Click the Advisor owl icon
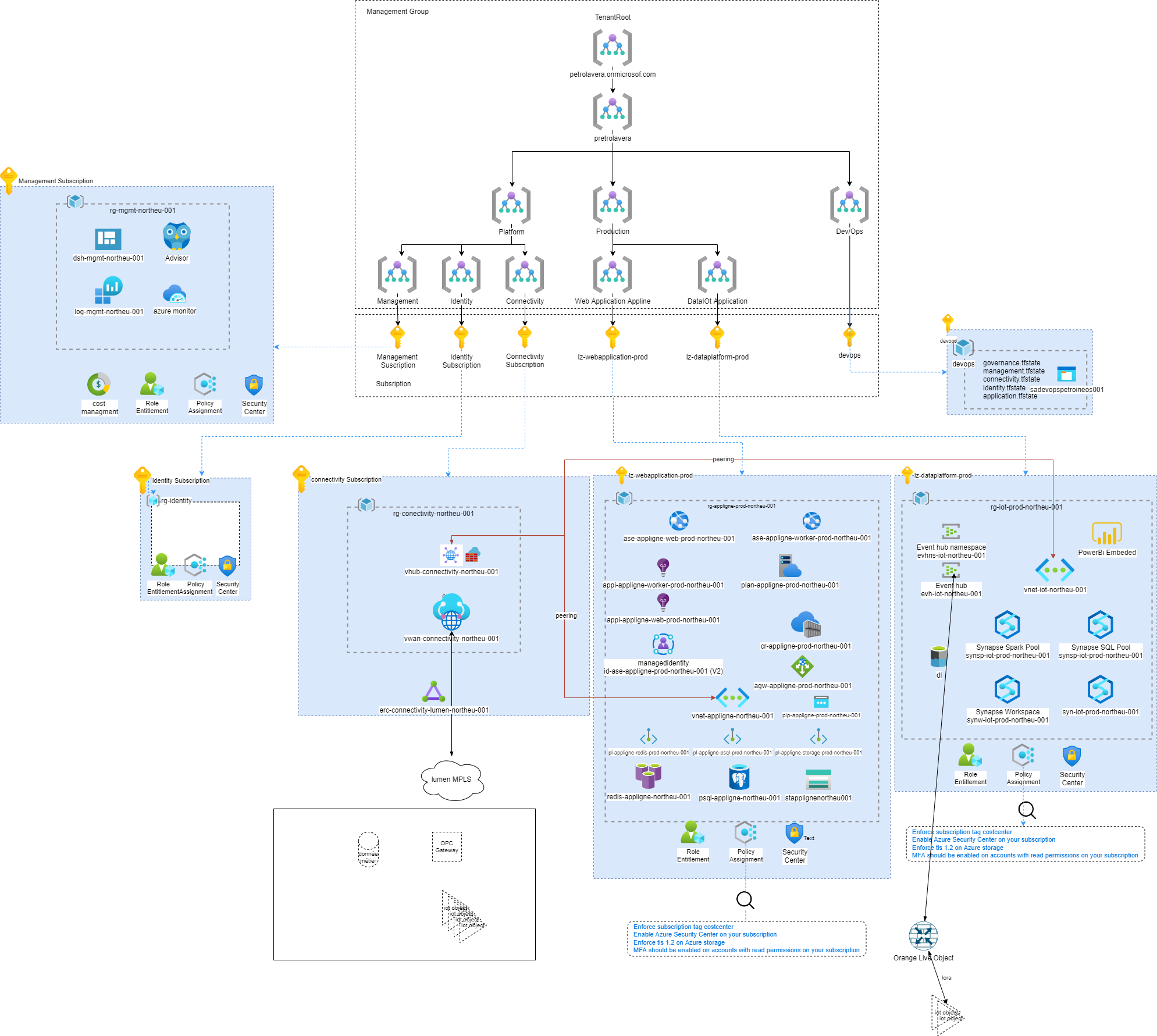Viewport: 1157px width, 1036px height. [x=177, y=236]
